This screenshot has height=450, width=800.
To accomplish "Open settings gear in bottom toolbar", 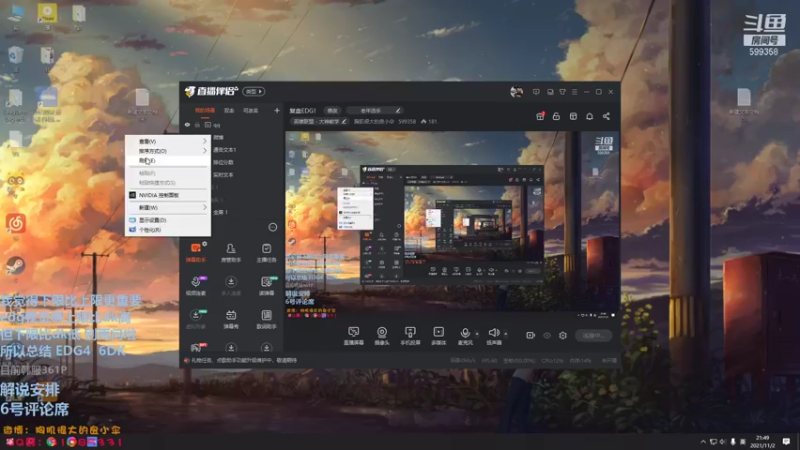I will tap(563, 335).
